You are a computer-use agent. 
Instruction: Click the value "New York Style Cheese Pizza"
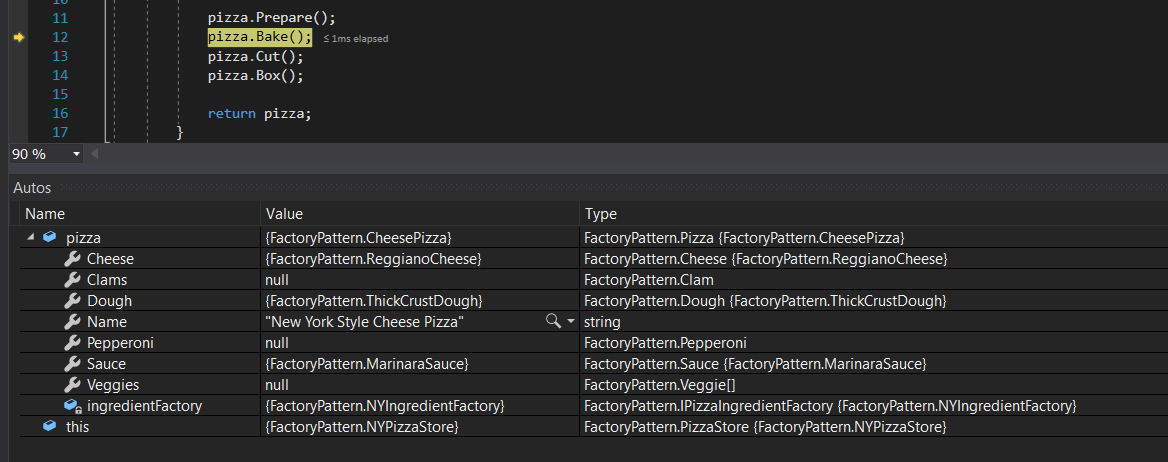365,322
